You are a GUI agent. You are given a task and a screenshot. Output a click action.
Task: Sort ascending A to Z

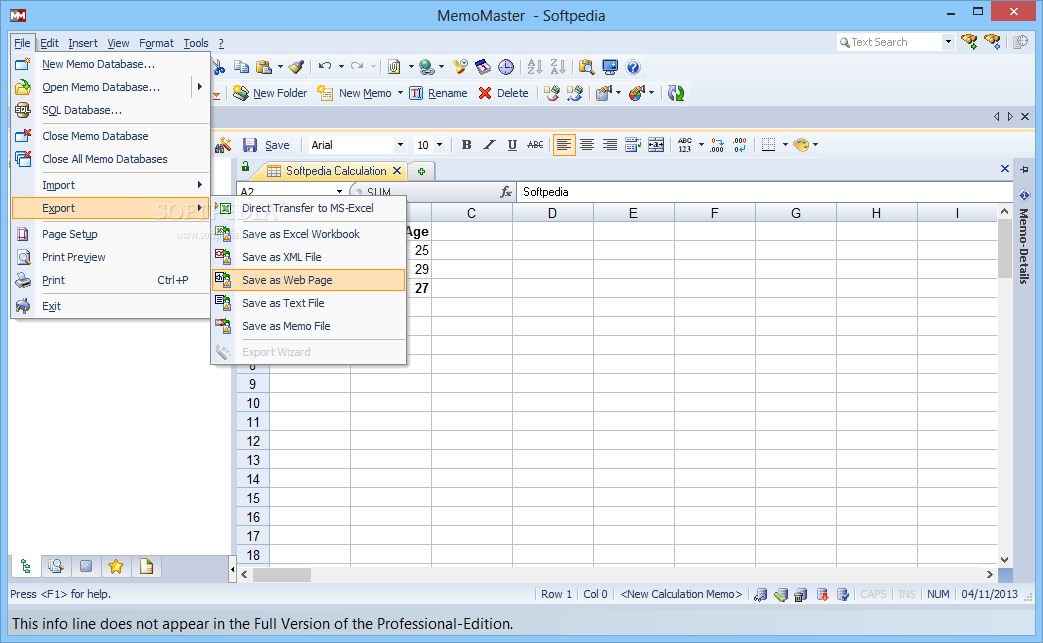coord(535,67)
